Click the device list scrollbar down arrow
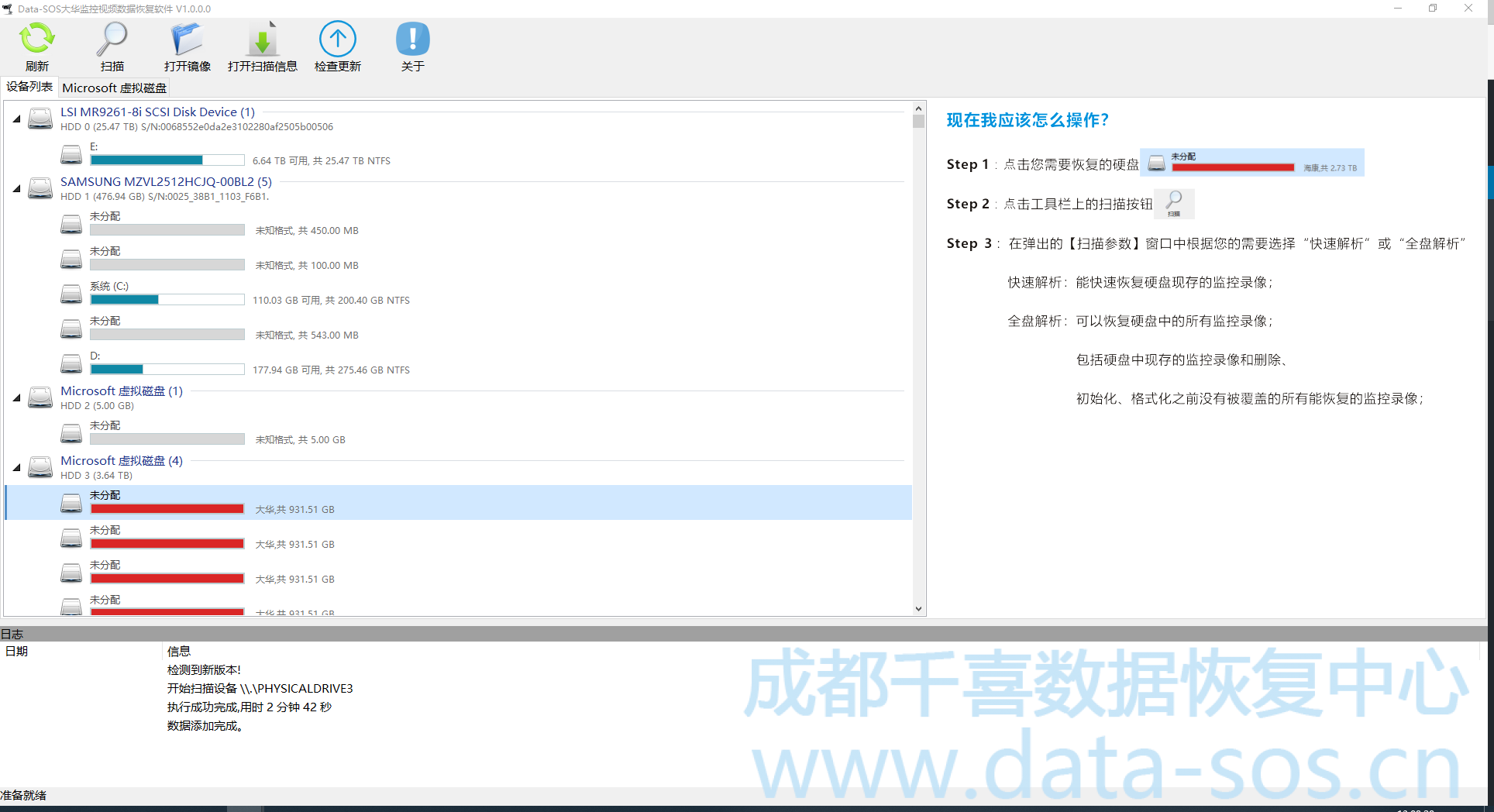 (918, 609)
